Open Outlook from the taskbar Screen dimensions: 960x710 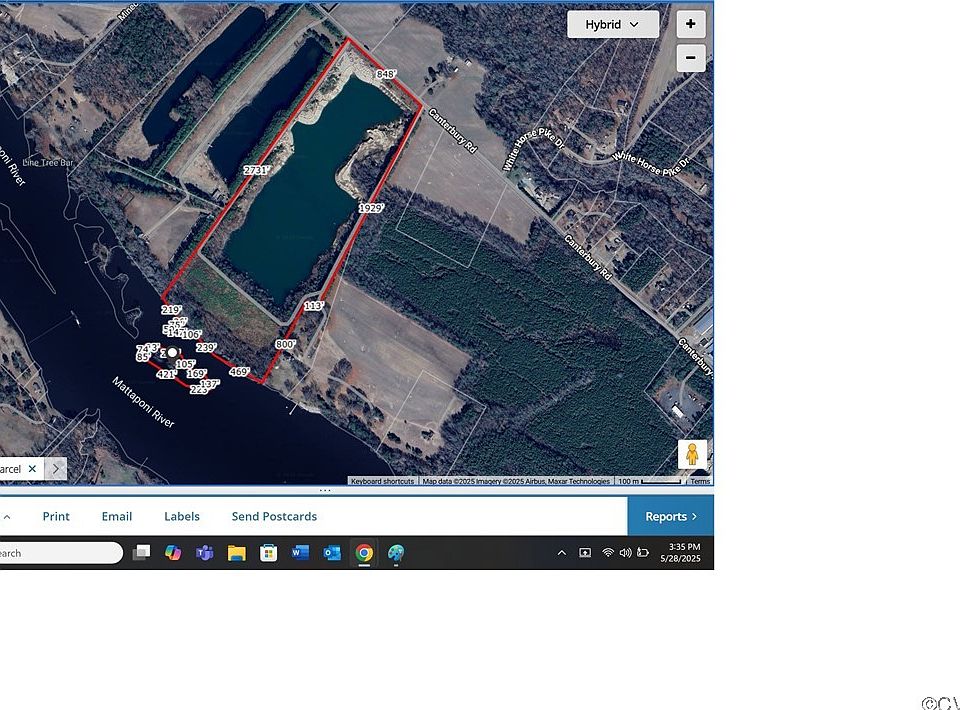click(x=332, y=552)
